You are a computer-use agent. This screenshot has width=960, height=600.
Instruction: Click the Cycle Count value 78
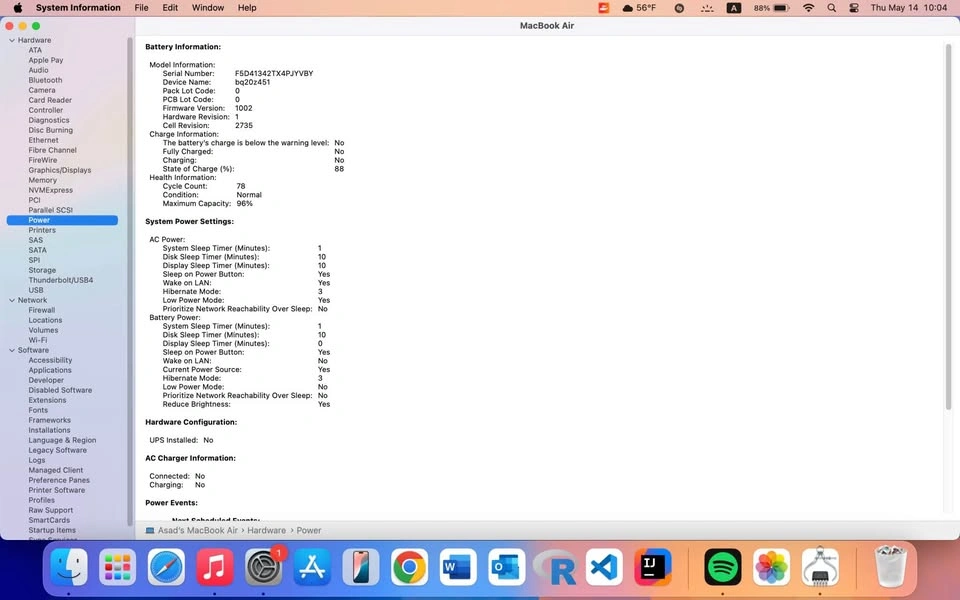pos(241,186)
